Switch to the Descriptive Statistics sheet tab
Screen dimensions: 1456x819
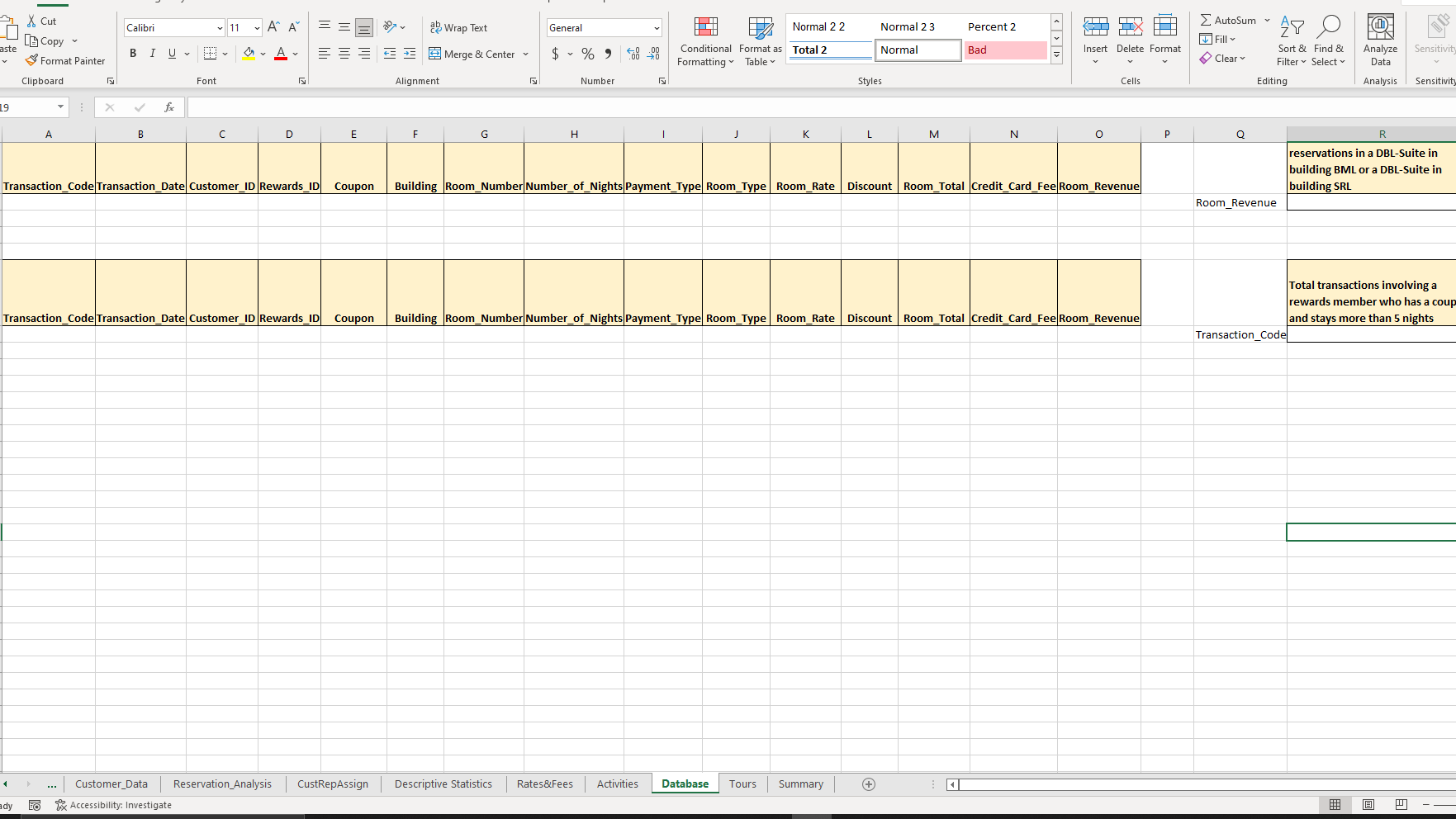(x=443, y=784)
